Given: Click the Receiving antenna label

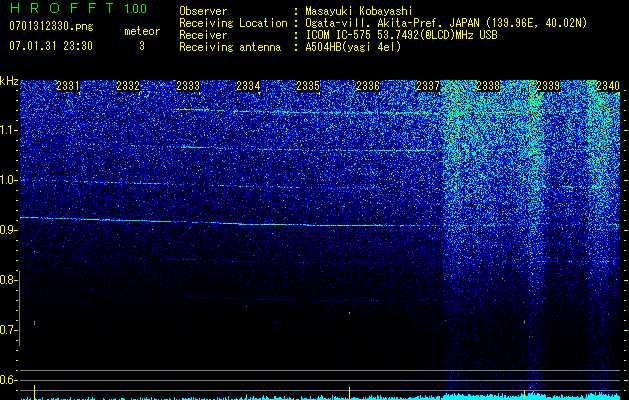Looking at the screenshot, I should coord(230,47).
